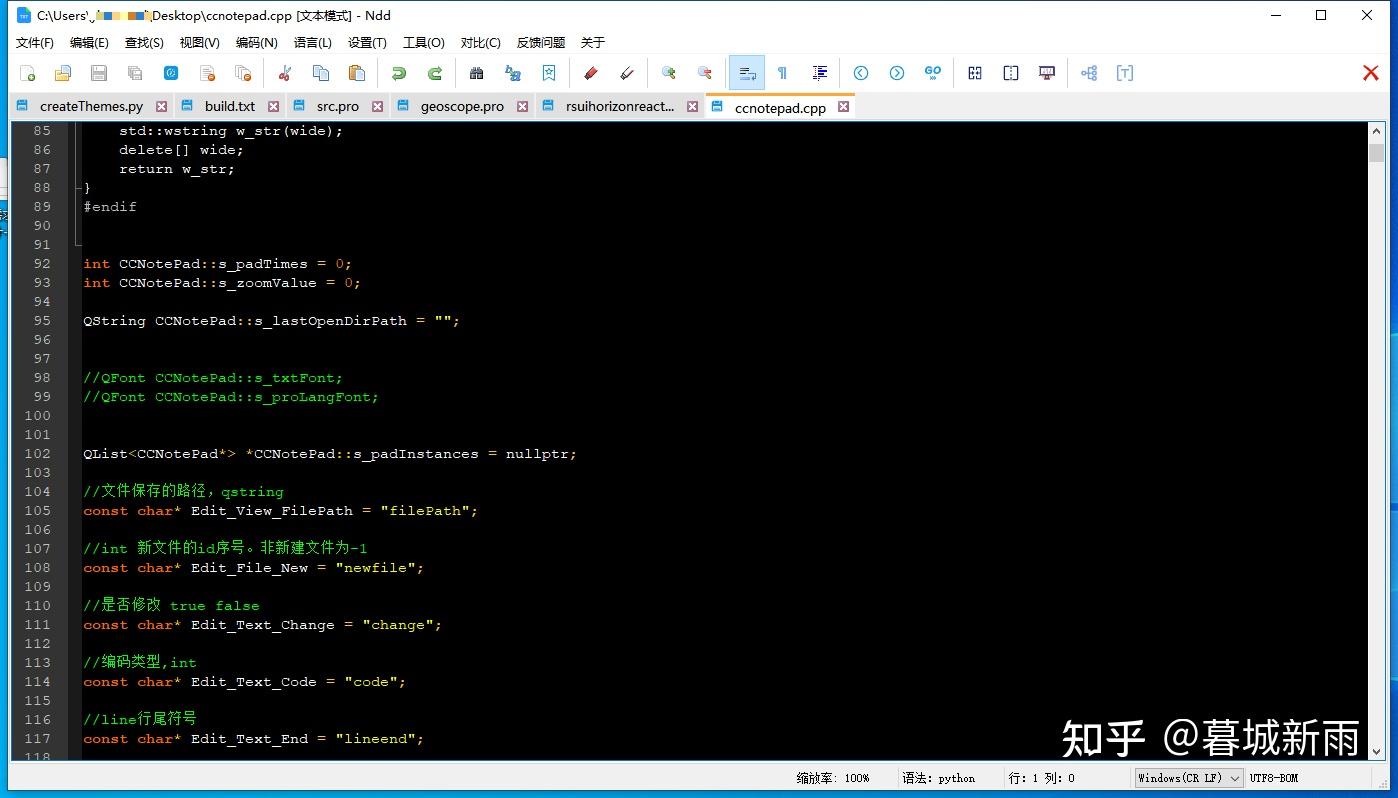Image resolution: width=1398 pixels, height=798 pixels.
Task: Click the vertical scrollbar down arrow
Action: click(x=1376, y=751)
